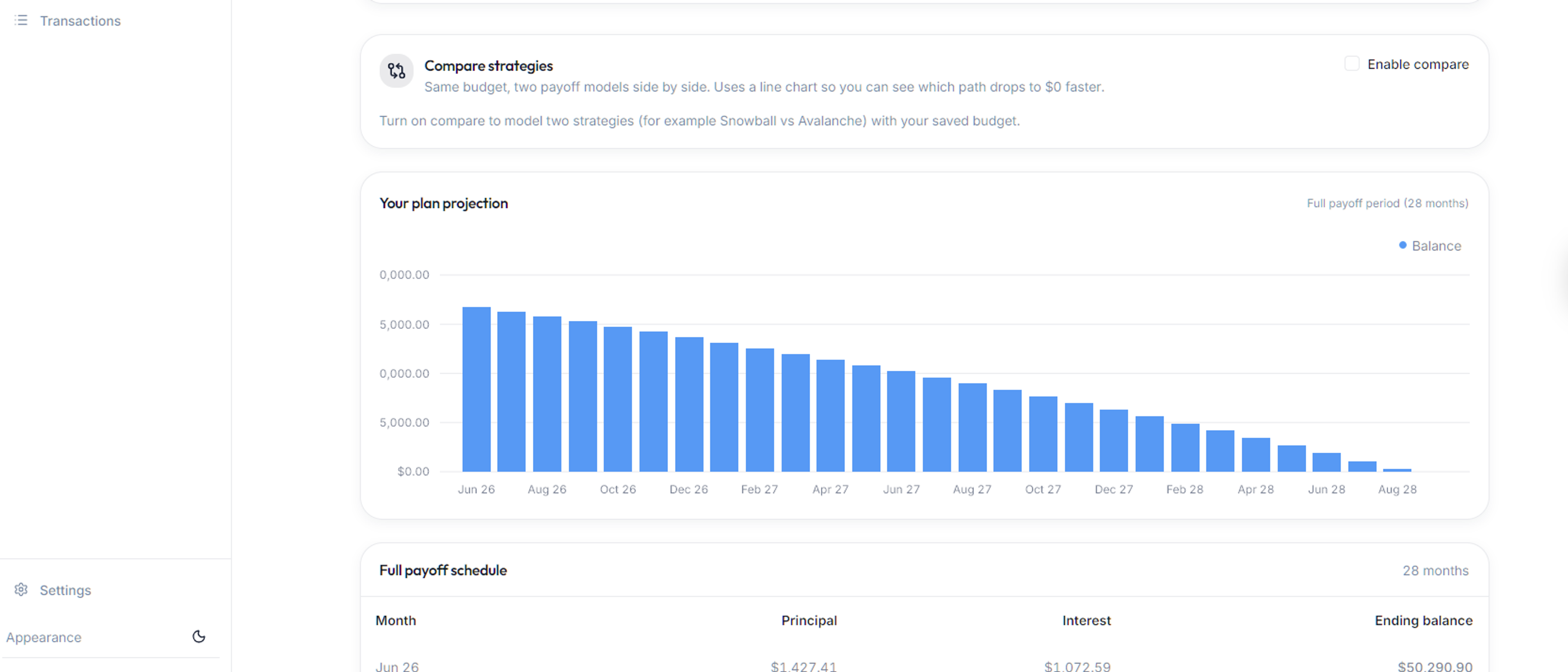Toggle the Balance legend dot

tap(1403, 245)
